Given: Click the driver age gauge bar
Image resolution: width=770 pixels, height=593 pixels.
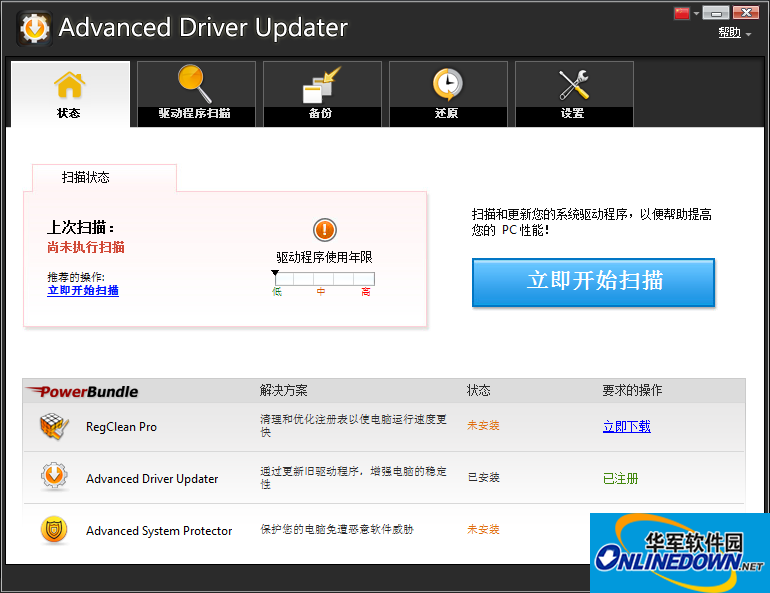Looking at the screenshot, I should (325, 279).
